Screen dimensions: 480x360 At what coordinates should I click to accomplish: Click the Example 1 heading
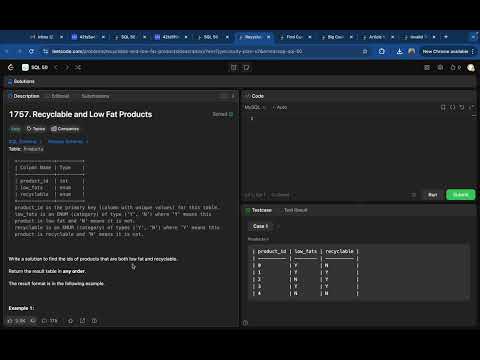coord(21,308)
